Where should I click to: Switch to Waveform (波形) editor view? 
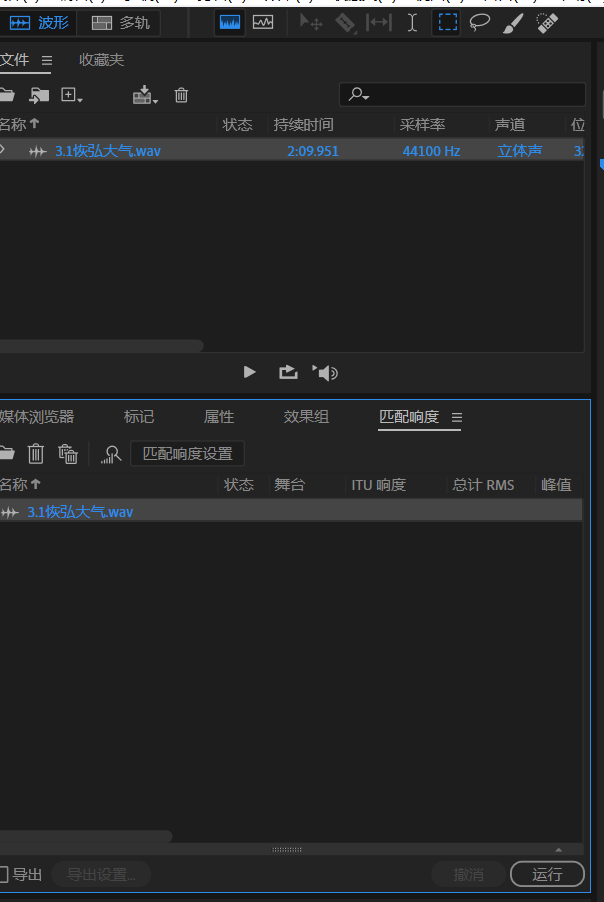click(x=38, y=23)
